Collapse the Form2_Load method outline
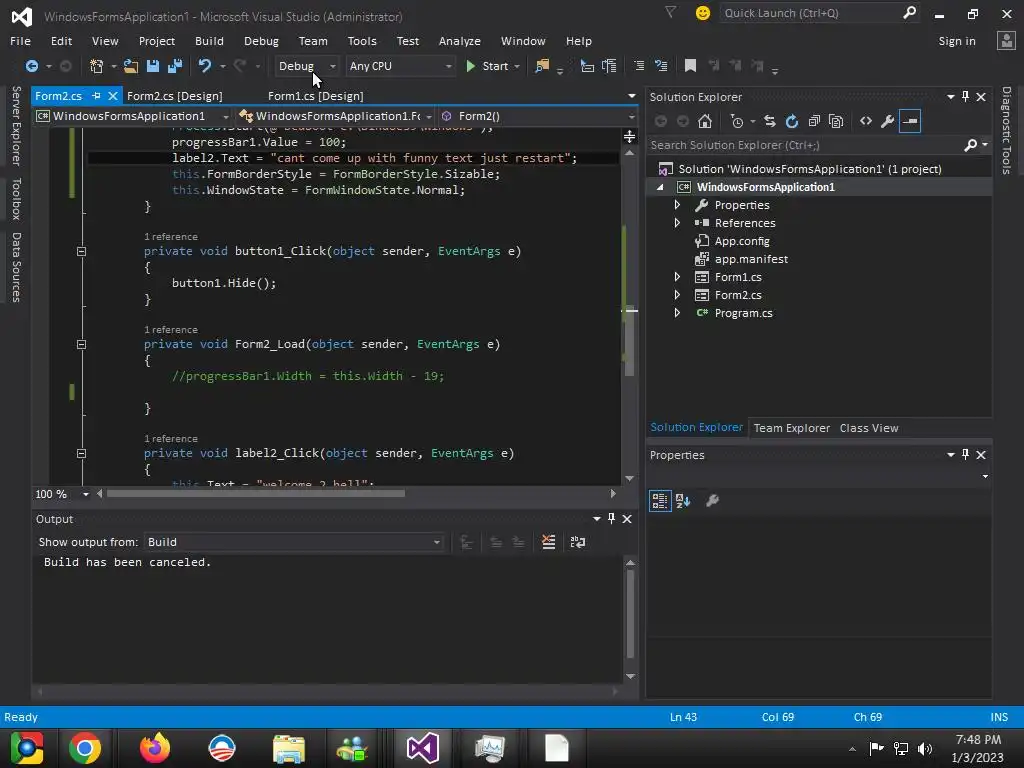This screenshot has width=1024, height=768. (x=82, y=344)
